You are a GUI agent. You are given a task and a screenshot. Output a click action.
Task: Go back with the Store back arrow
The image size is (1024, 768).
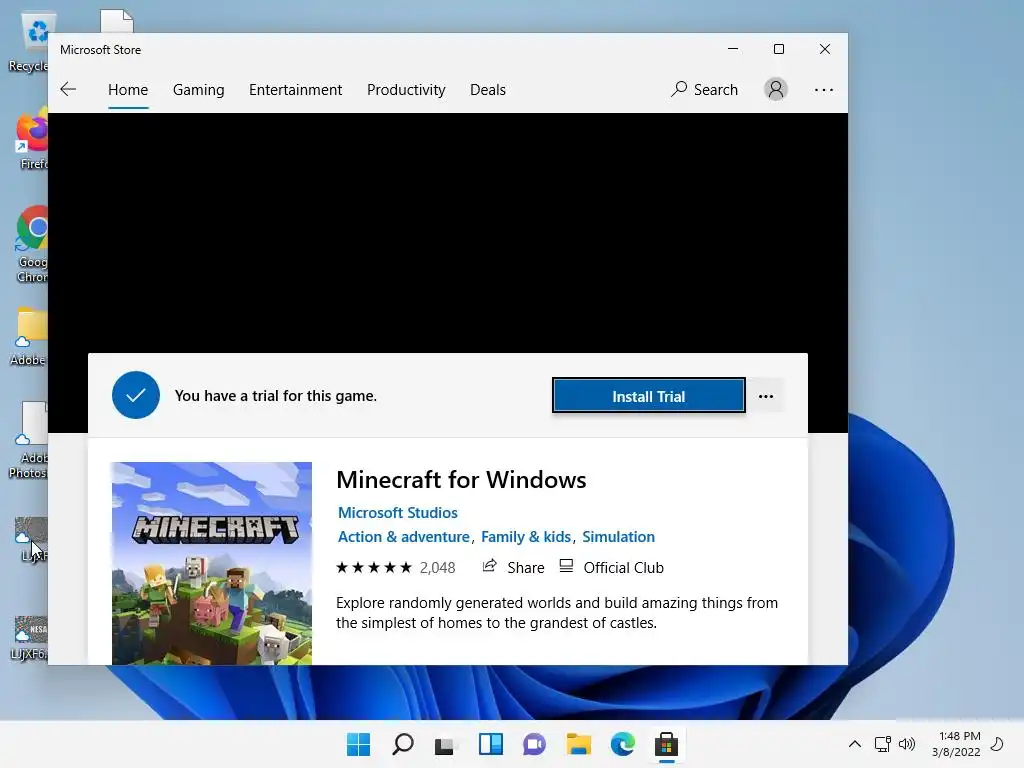(x=68, y=89)
